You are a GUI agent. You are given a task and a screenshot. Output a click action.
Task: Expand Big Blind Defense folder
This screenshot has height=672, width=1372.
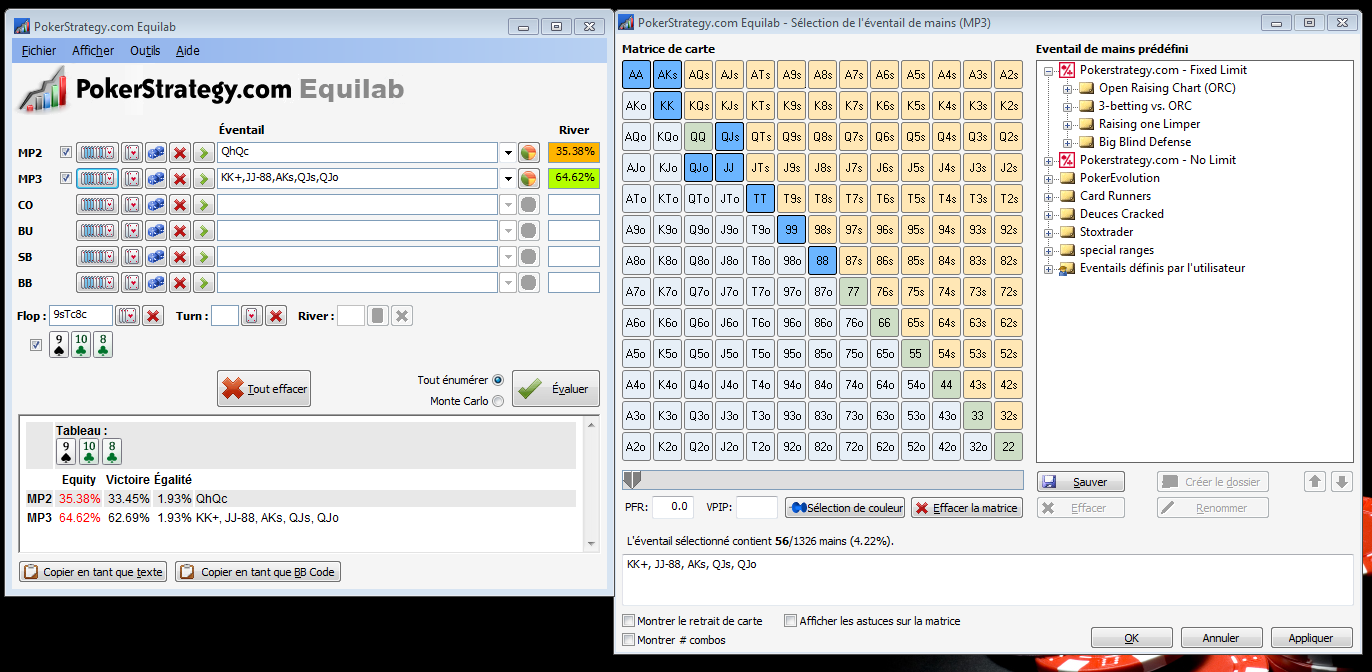(1067, 142)
